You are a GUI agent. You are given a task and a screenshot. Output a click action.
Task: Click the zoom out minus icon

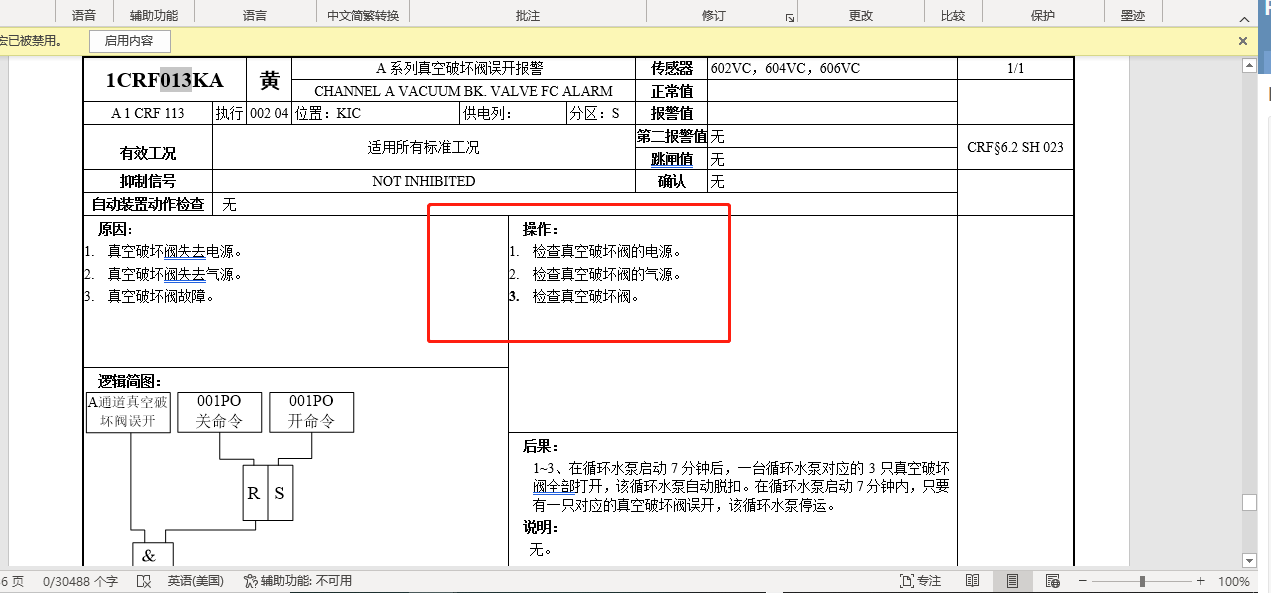pyautogui.click(x=1082, y=581)
